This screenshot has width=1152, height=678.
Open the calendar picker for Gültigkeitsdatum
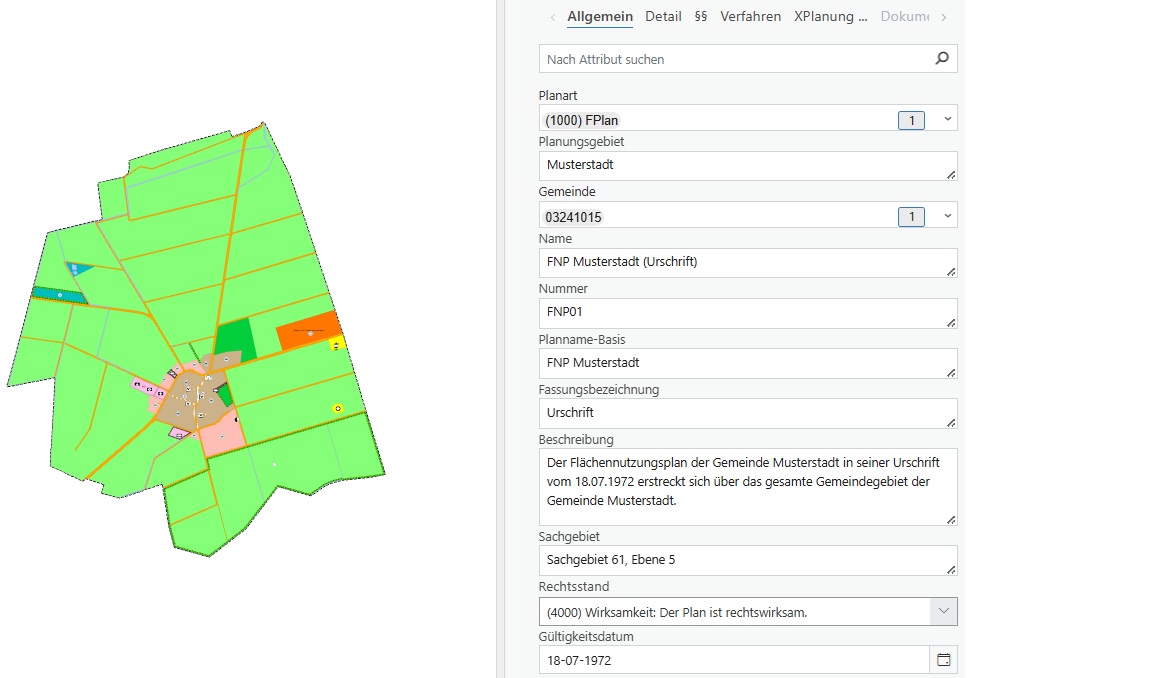click(x=943, y=660)
